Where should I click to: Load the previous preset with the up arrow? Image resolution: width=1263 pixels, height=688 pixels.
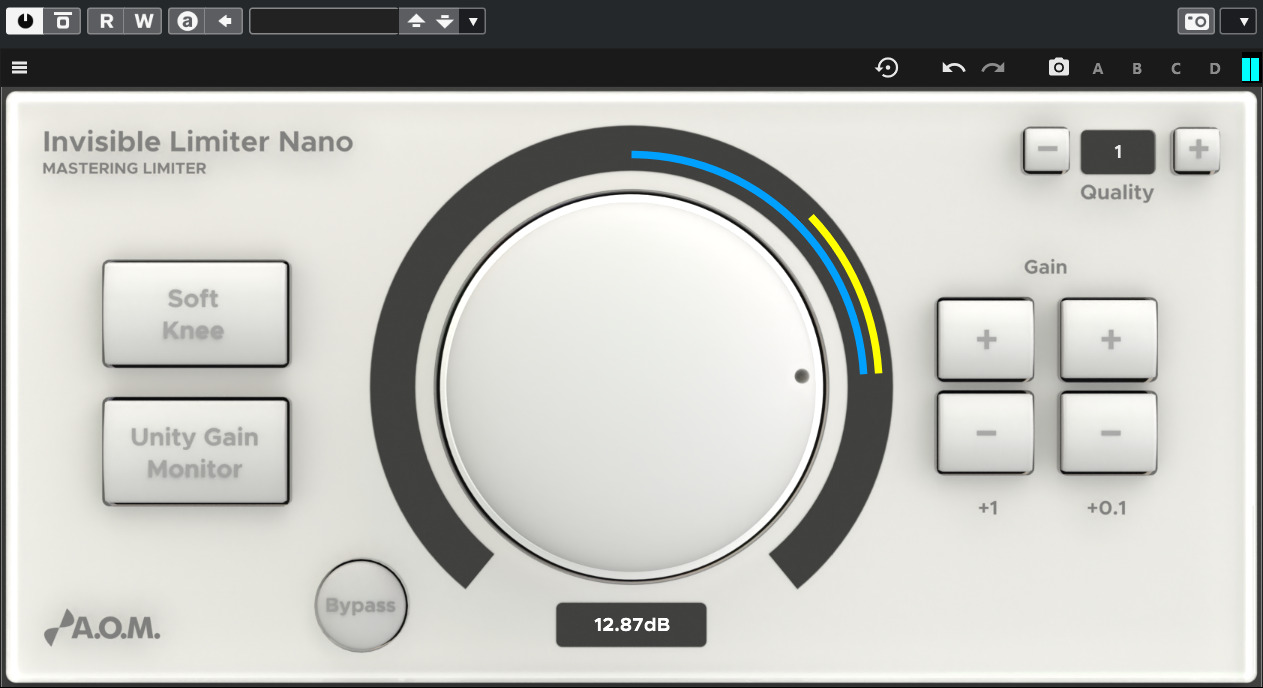coord(417,21)
